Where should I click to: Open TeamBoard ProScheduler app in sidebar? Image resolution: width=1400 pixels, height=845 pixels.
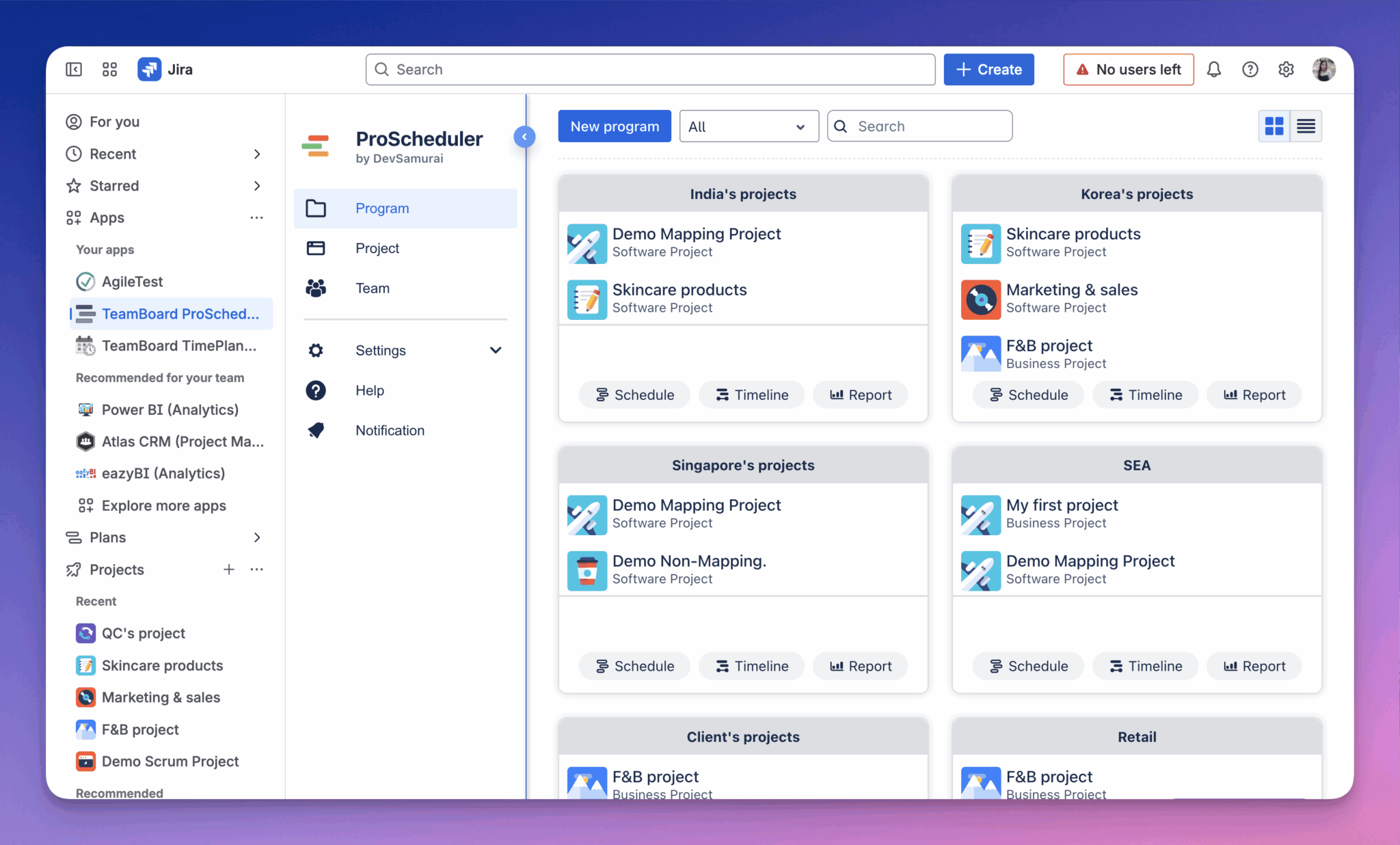(171, 314)
